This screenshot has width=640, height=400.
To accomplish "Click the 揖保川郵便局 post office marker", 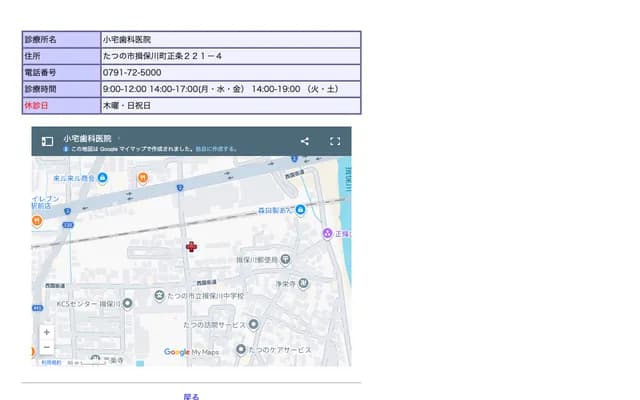I will pyautogui.click(x=286, y=260).
